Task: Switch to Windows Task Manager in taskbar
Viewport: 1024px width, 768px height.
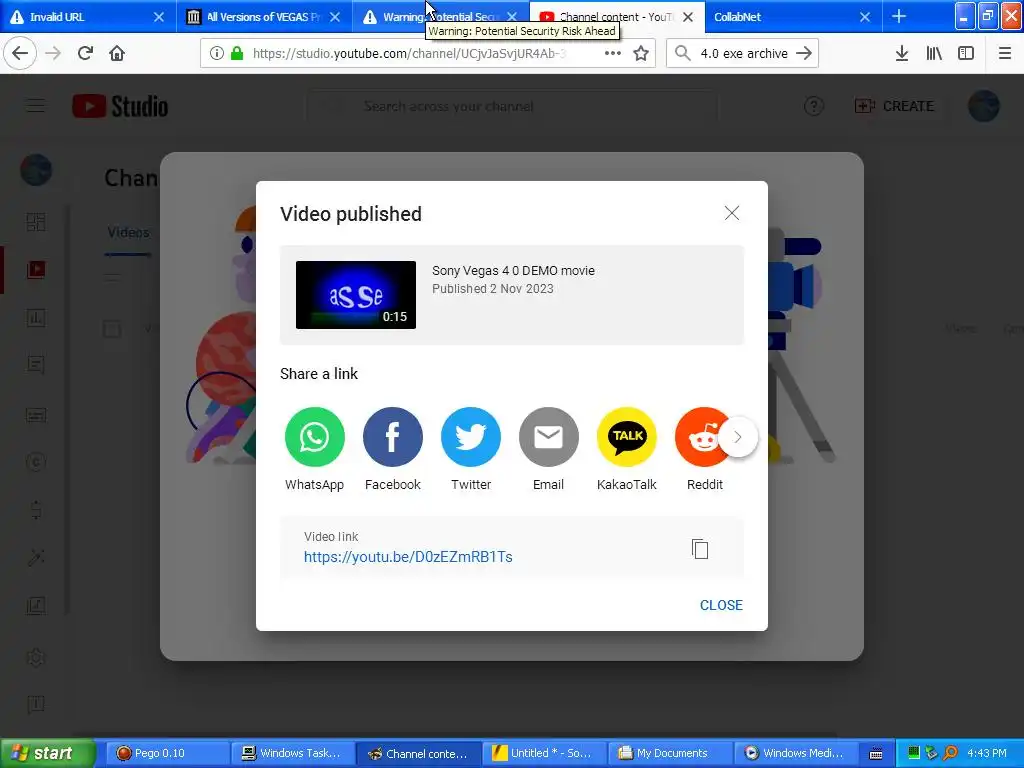Action: 293,753
